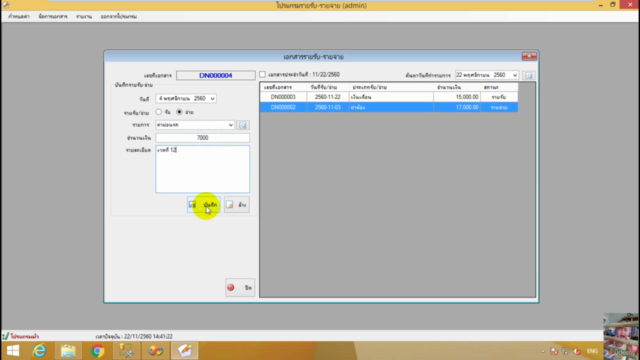Click the app icon in the main title bar
The width and height of the screenshot is (640, 360).
coord(6,5)
